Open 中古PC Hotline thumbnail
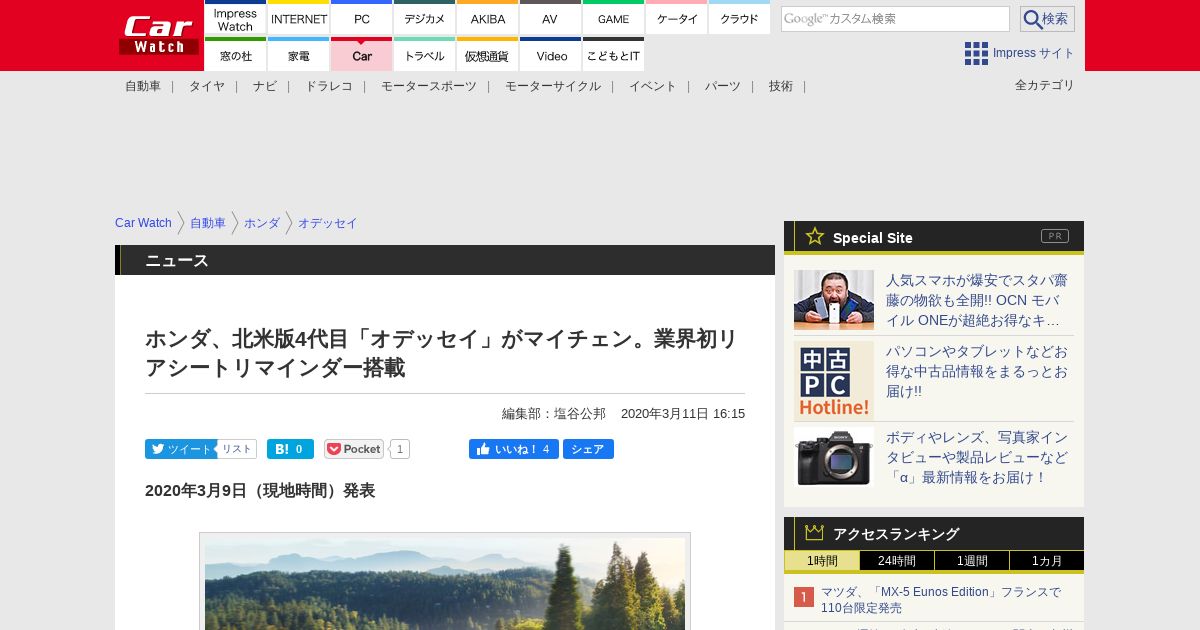This screenshot has width=1200, height=630. point(834,381)
